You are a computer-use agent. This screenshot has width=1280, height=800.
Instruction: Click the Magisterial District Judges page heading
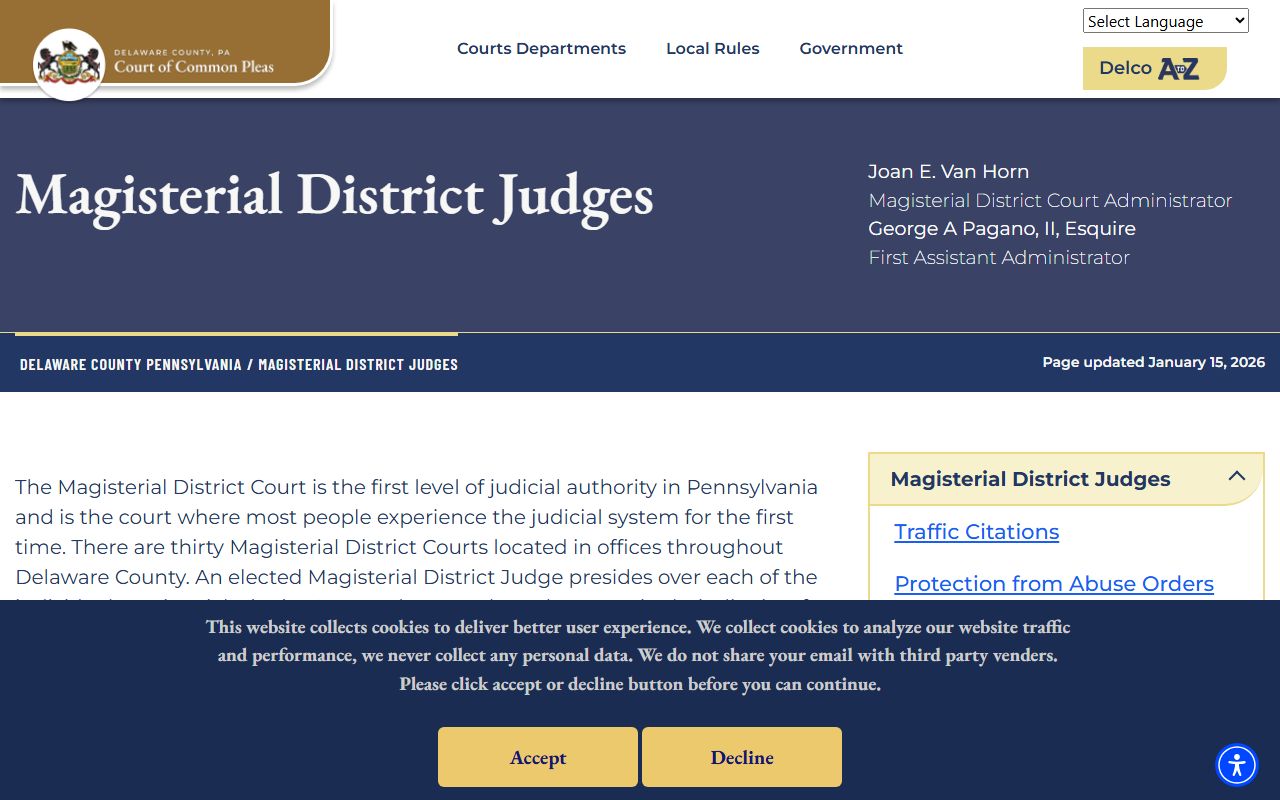point(335,196)
